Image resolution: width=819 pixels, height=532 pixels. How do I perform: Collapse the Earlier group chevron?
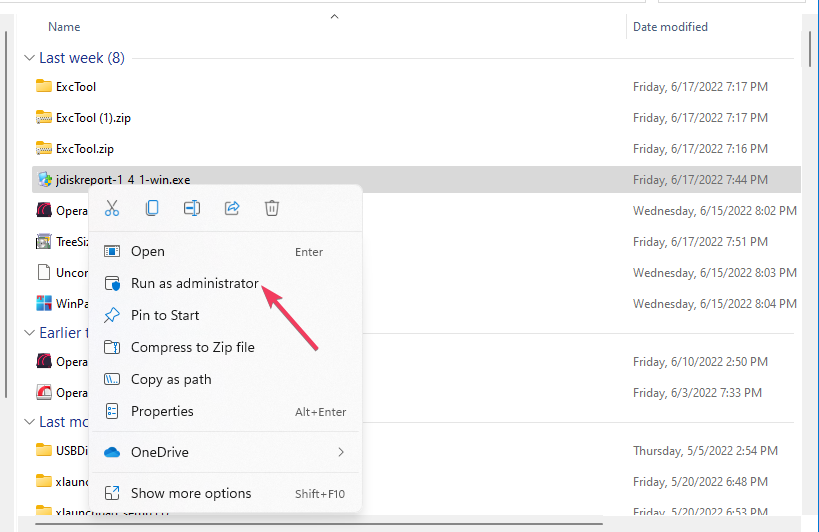click(29, 333)
